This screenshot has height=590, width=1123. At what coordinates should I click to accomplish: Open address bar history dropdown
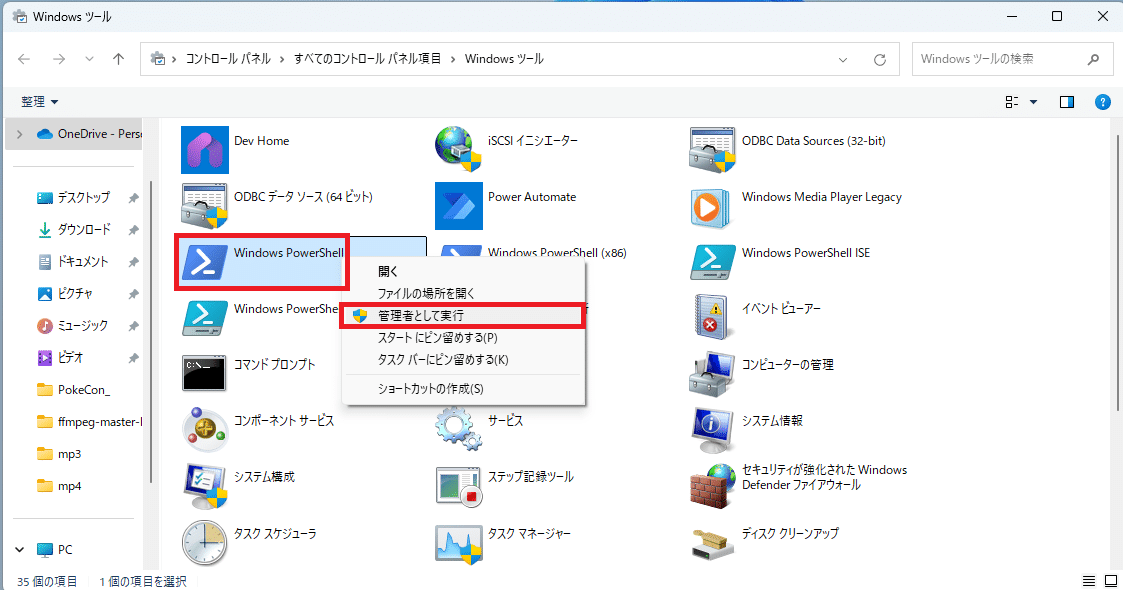843,59
